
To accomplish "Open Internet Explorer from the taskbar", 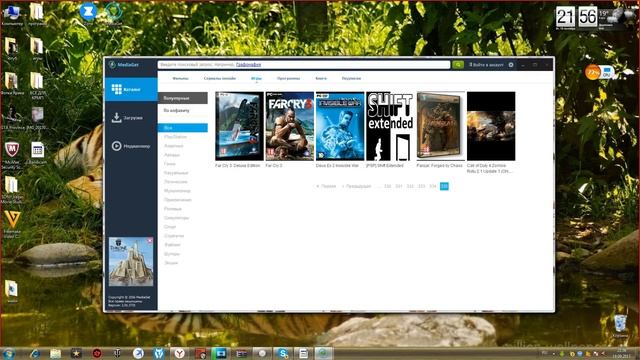I will click(x=34, y=353).
